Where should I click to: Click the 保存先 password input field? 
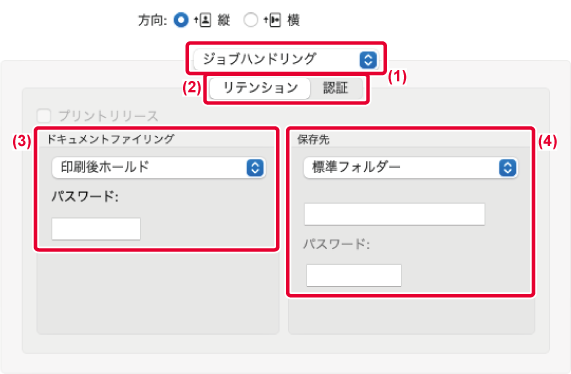click(x=354, y=275)
